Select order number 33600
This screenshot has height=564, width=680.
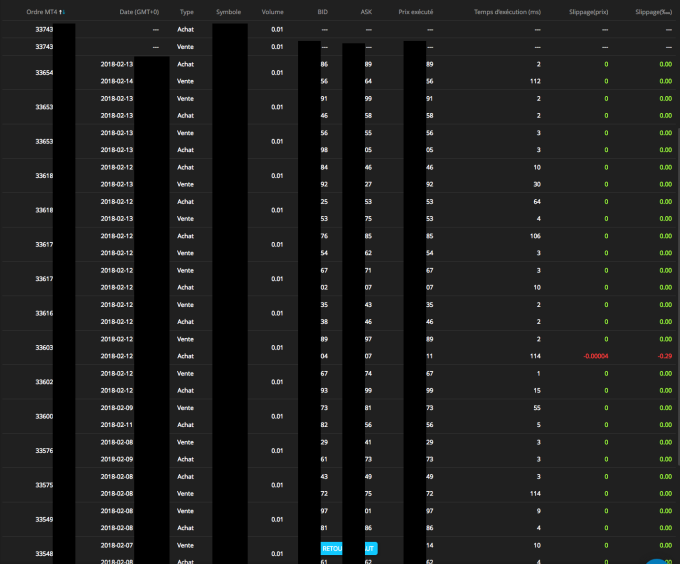(x=44, y=416)
